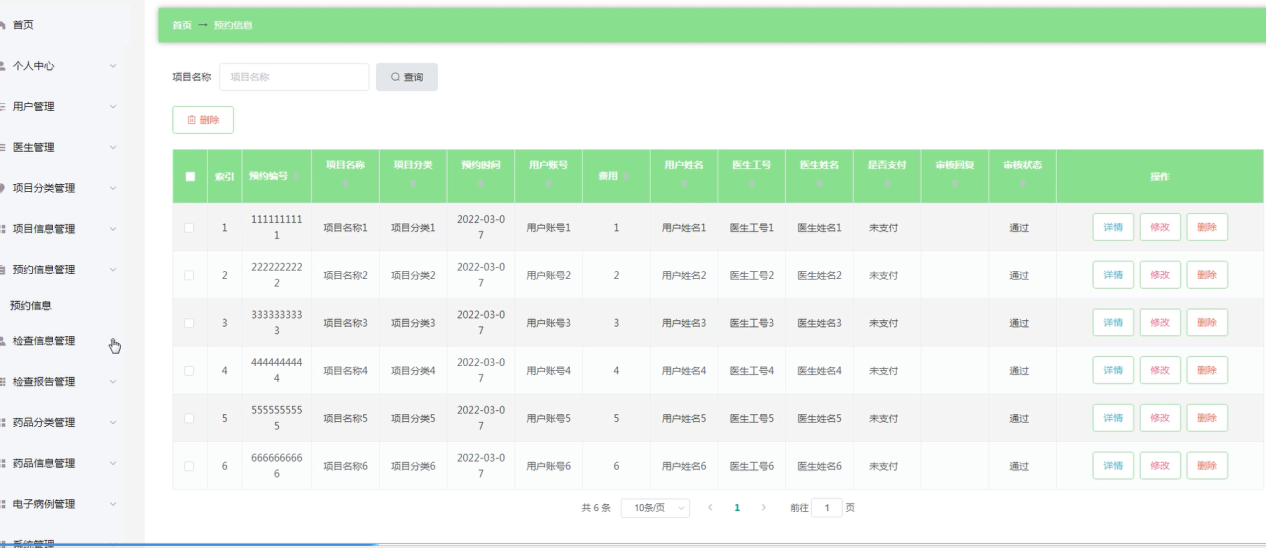This screenshot has width=1266, height=548.
Task: Check the box for row 6666666666
Action: click(x=190, y=466)
